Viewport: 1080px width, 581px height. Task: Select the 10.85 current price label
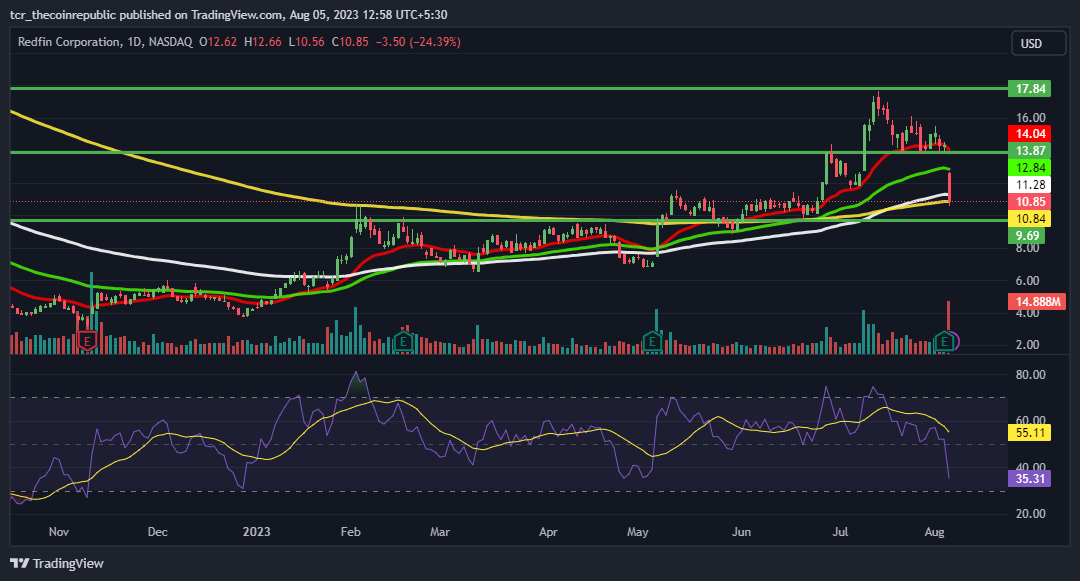tap(1030, 202)
